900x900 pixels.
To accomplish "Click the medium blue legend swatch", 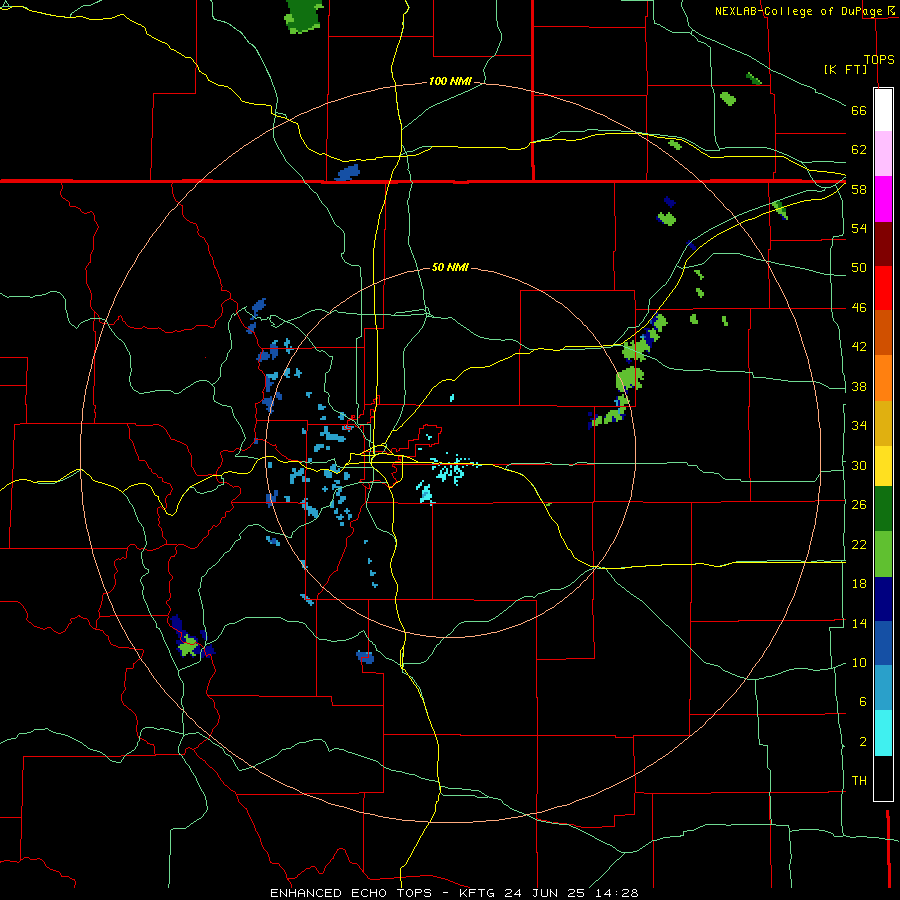I will 883,643.
